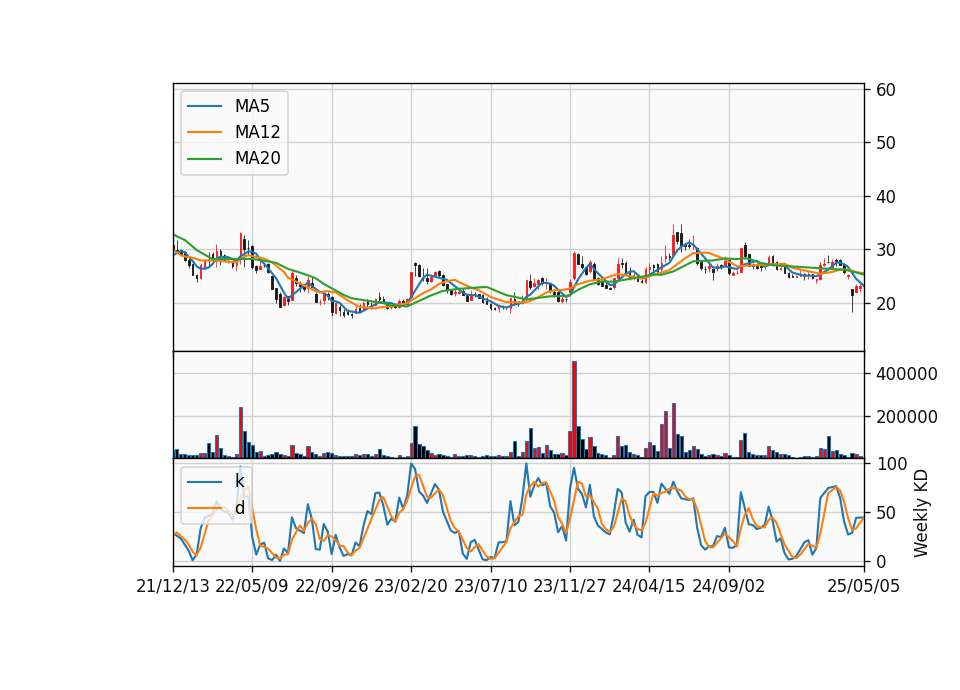Screen dimensions: 960x690
Task: Click the KD axis value 0
Action: point(881,561)
